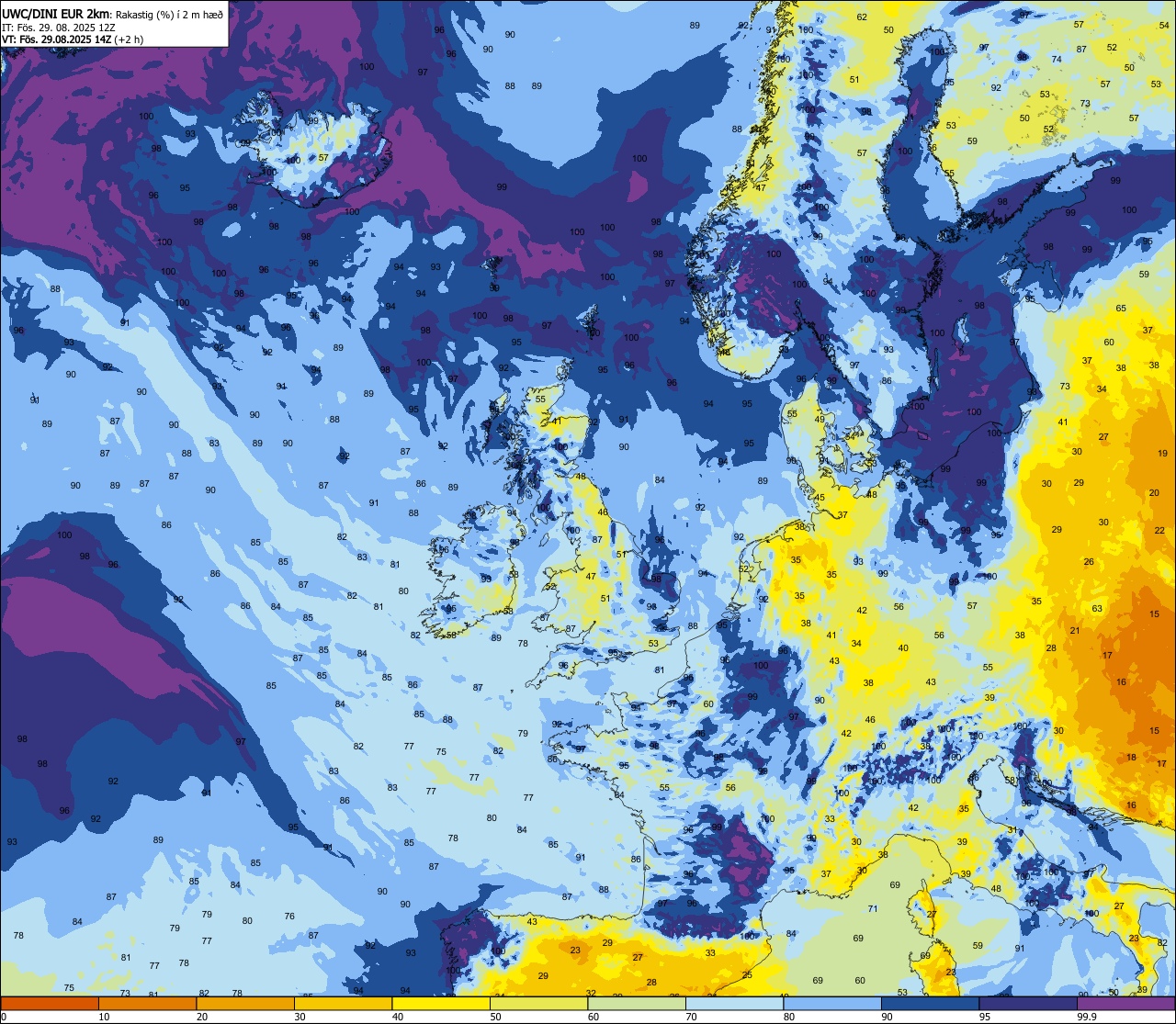The width and height of the screenshot is (1176, 1024).
Task: Select the 90–95 % medium blue legend swatch
Action: [930, 1003]
